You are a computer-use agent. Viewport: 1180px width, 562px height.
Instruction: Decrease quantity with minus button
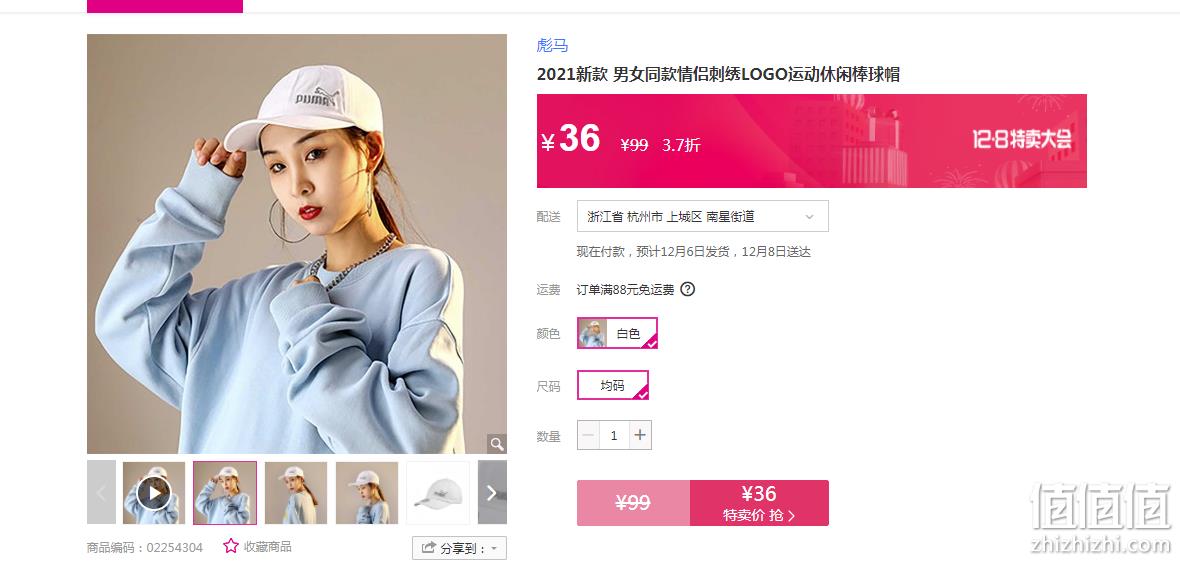588,435
